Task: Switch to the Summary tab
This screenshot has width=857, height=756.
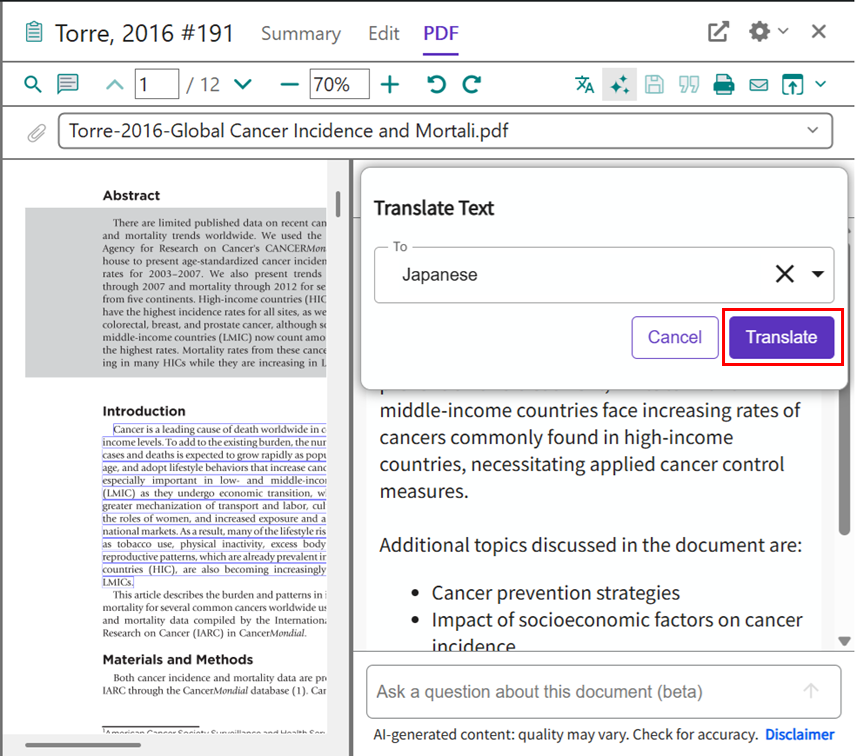Action: click(300, 33)
